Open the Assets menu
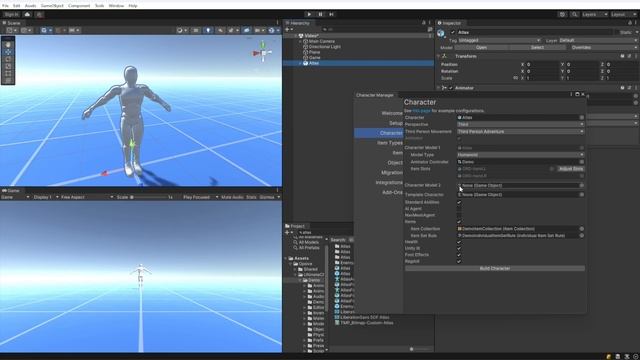640x360 pixels. 31,6
